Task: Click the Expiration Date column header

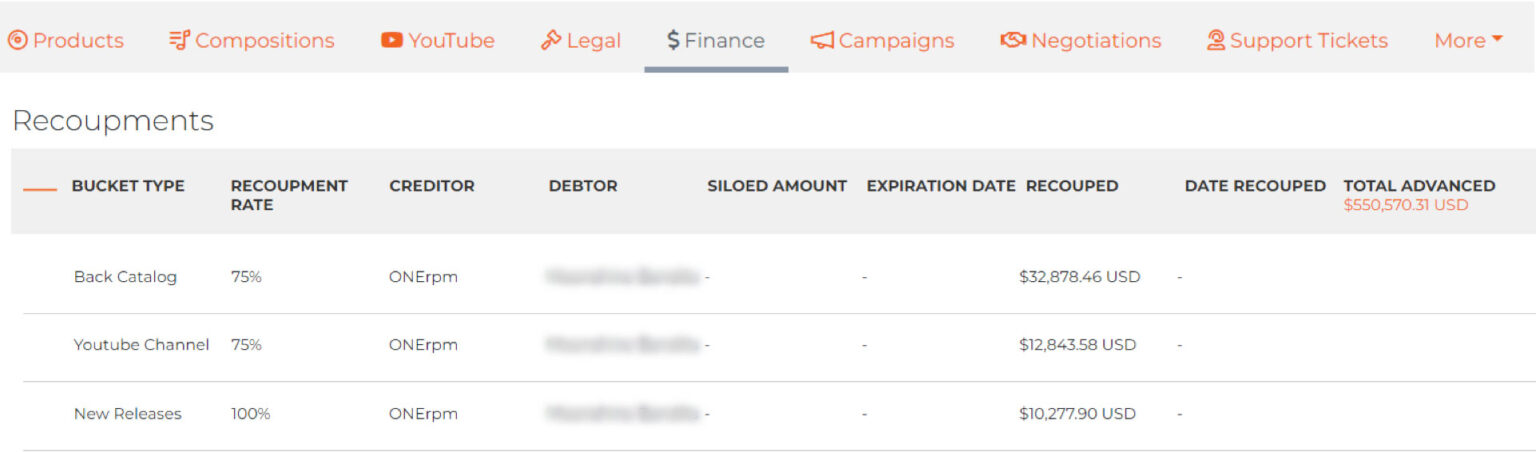Action: tap(940, 186)
